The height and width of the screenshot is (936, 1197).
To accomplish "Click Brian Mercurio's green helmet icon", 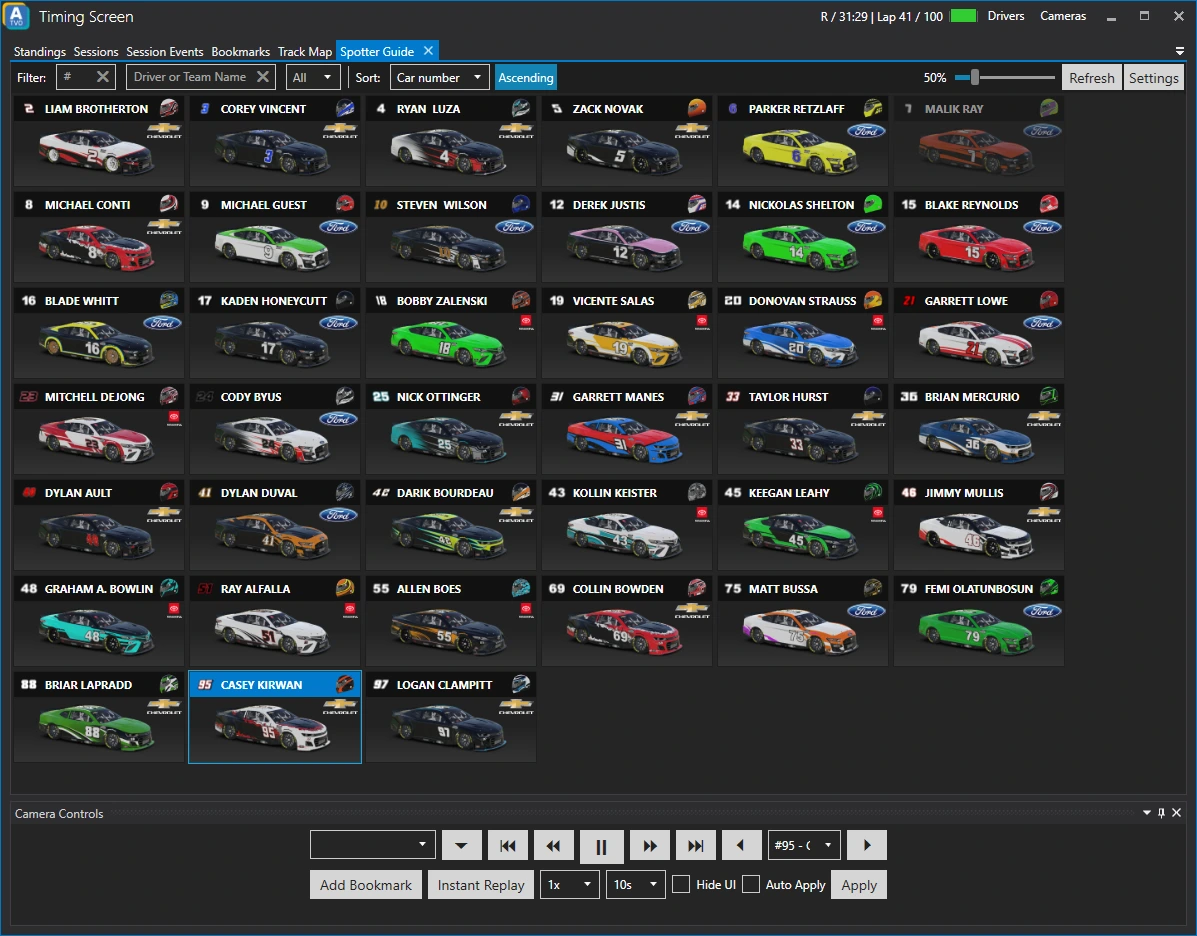I will (x=1049, y=396).
